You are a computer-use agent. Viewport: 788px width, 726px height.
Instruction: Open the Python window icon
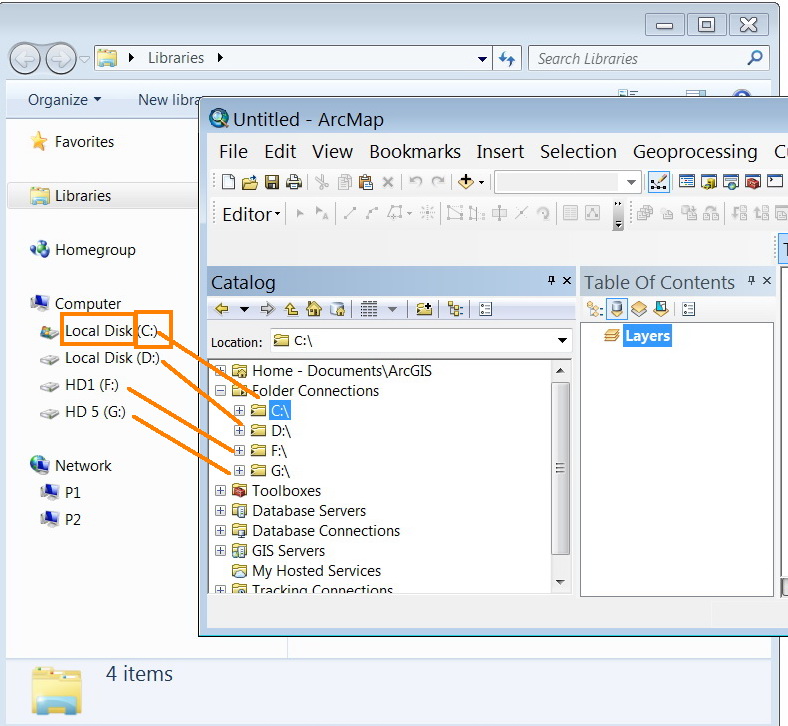[775, 181]
